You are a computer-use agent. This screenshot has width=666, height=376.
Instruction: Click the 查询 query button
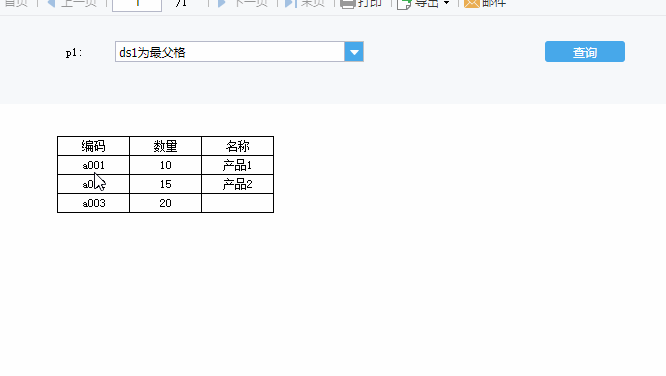[x=584, y=52]
